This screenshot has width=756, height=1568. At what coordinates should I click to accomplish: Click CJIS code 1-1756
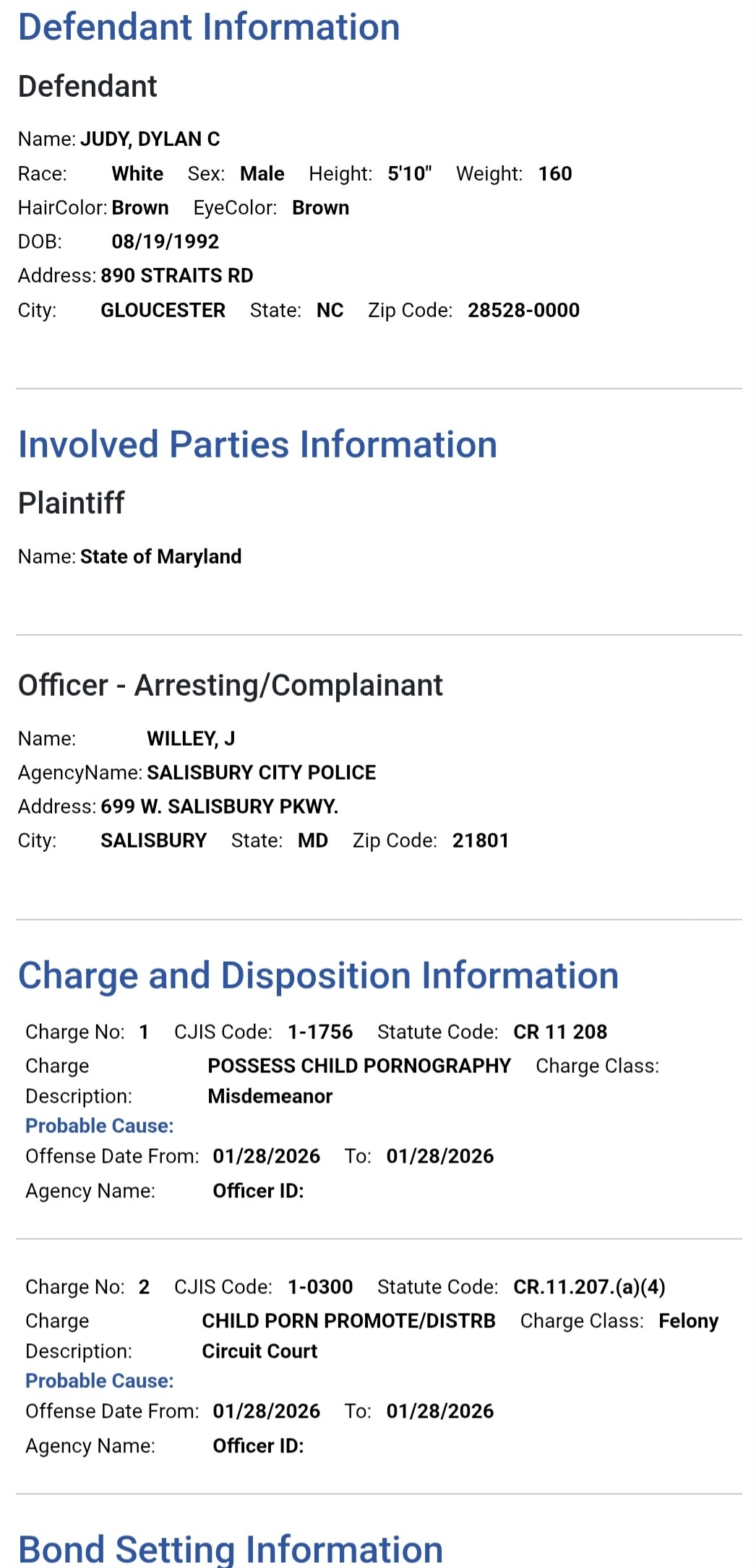(x=320, y=1032)
